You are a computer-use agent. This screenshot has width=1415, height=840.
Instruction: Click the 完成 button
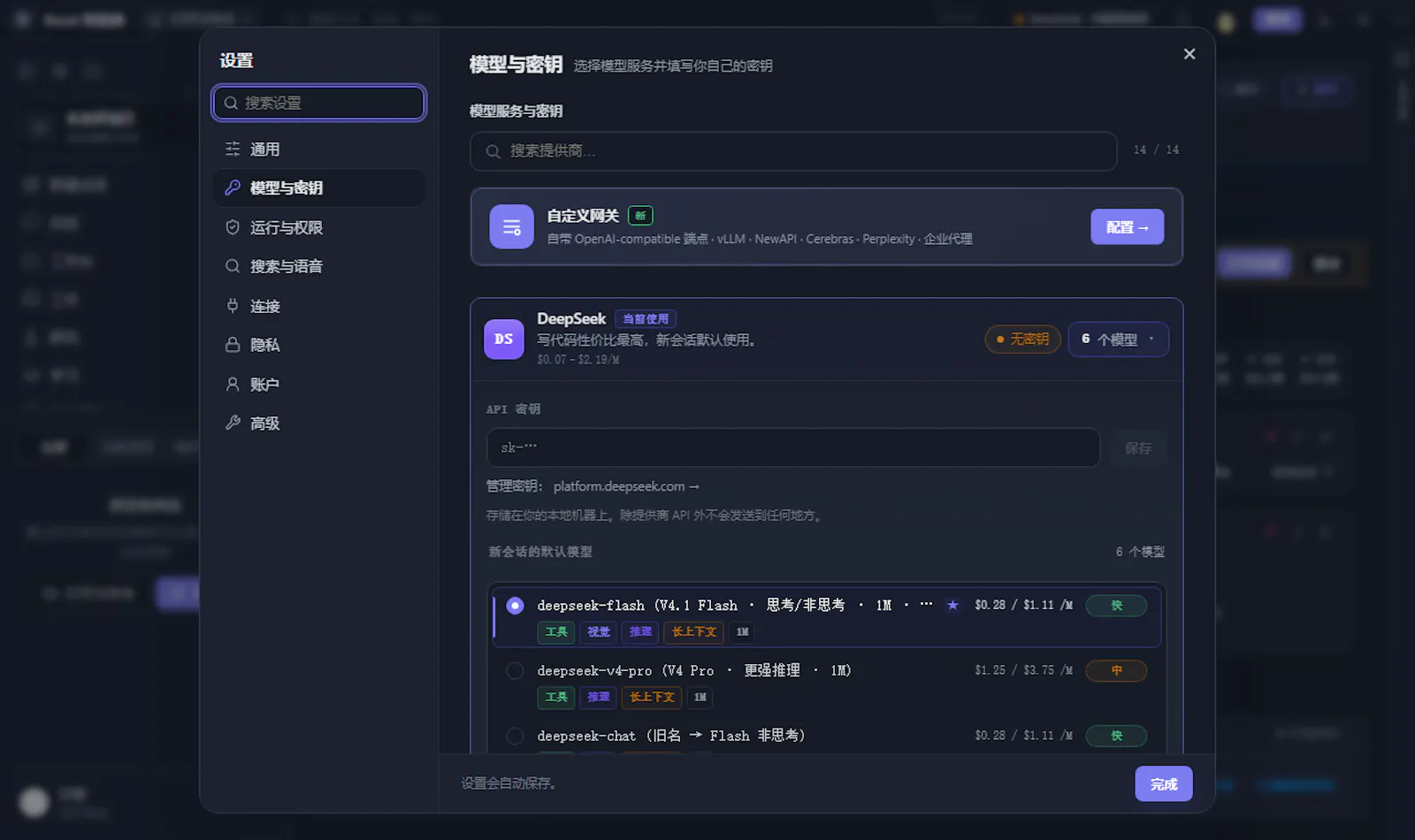(1164, 784)
